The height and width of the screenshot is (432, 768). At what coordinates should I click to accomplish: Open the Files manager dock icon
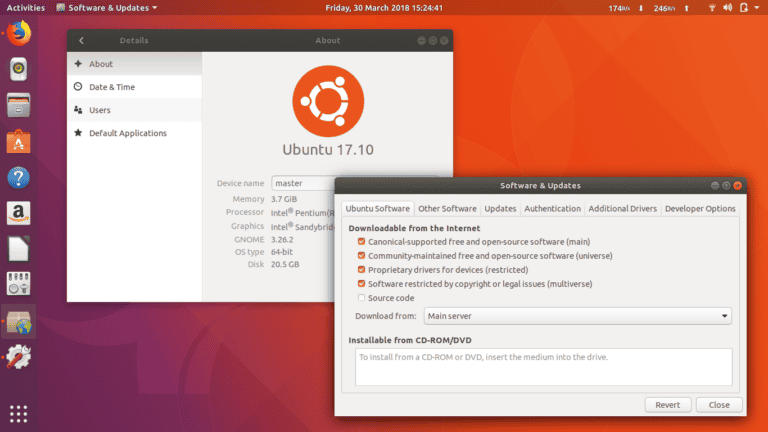click(x=19, y=105)
